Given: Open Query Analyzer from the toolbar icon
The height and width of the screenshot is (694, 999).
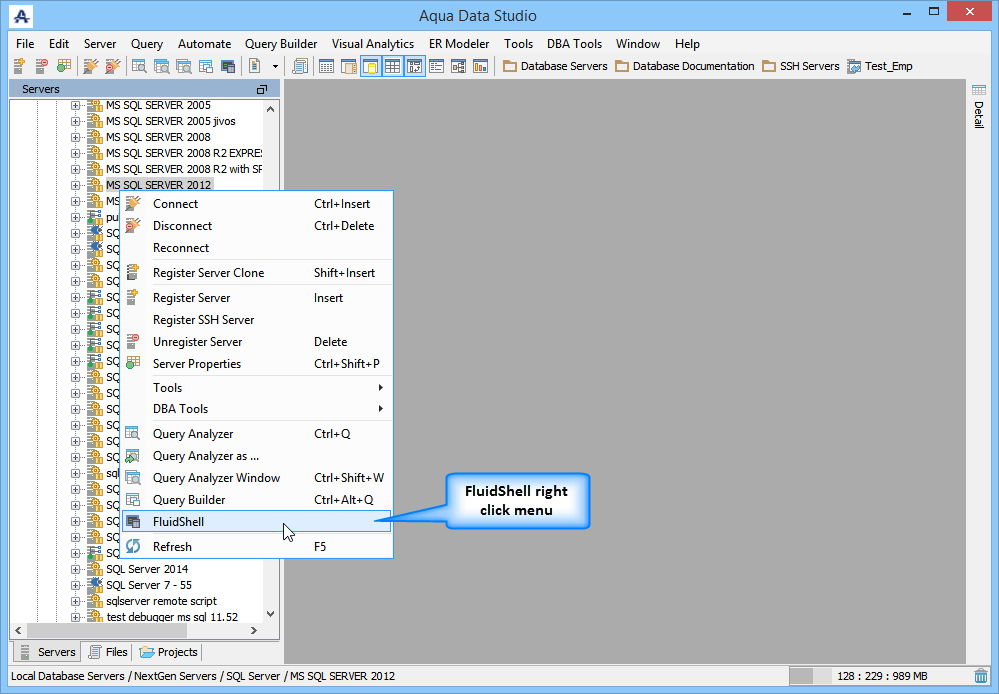Looking at the screenshot, I should pos(139,66).
